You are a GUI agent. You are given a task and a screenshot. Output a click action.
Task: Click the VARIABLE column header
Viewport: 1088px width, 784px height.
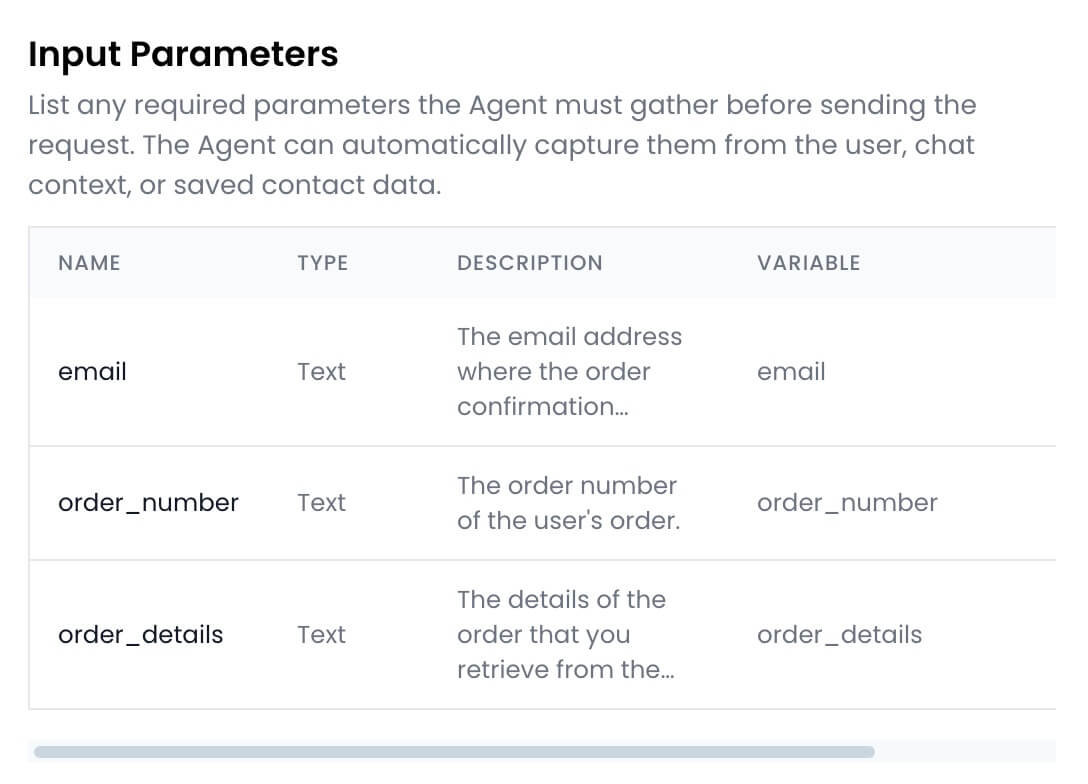(808, 263)
